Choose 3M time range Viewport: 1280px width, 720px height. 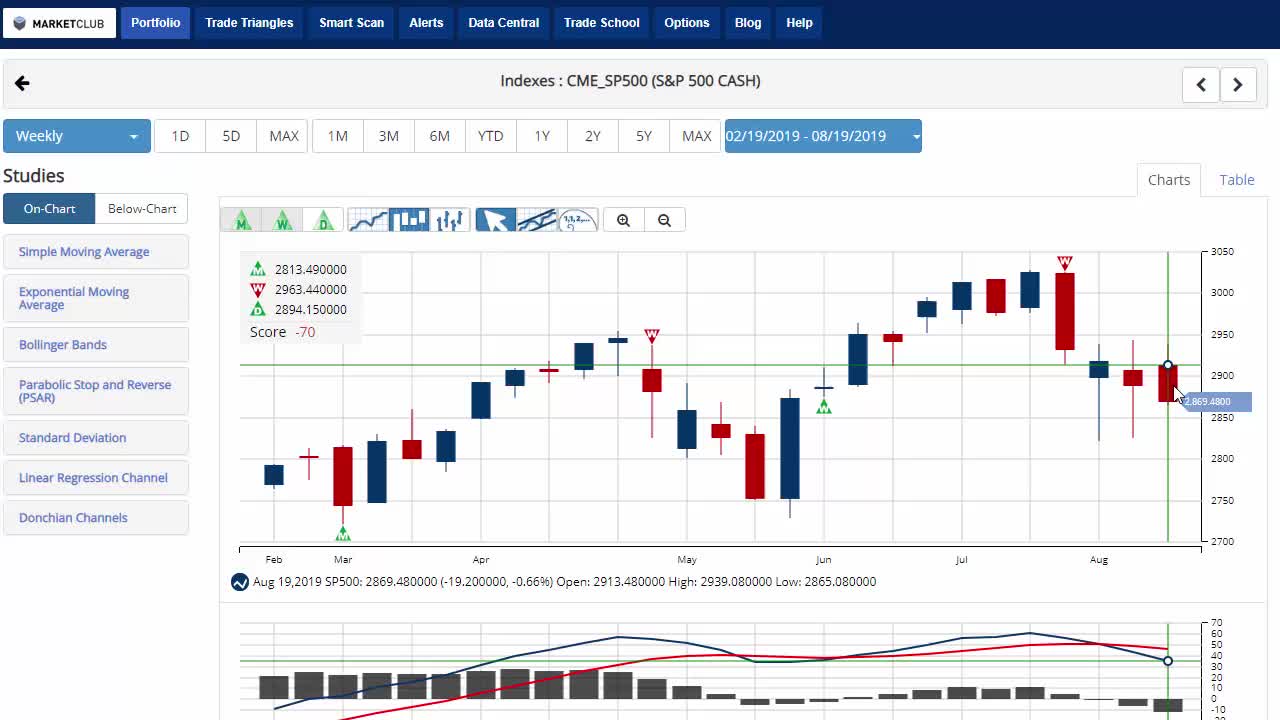point(389,136)
